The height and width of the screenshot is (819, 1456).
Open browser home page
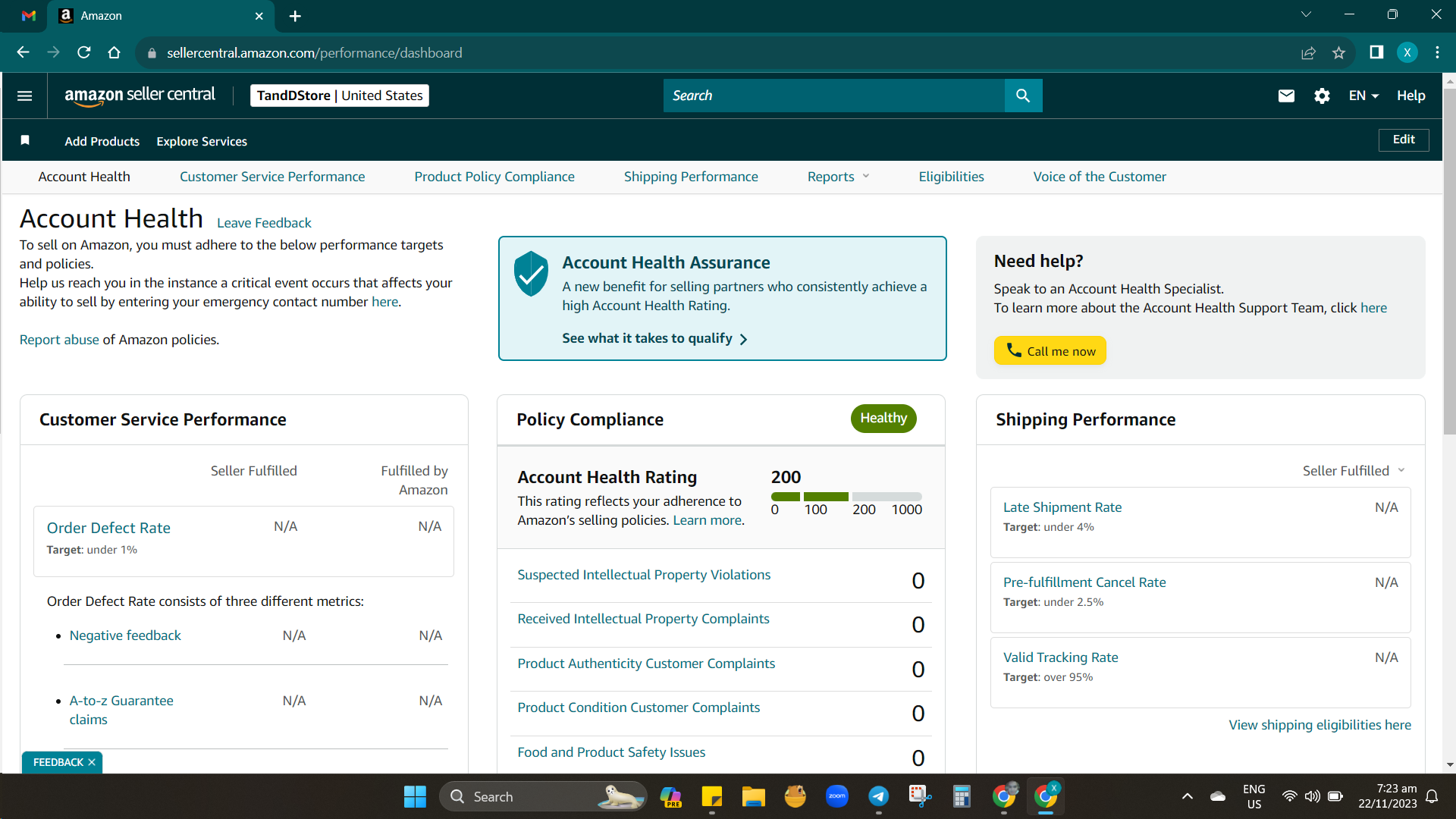click(x=114, y=52)
